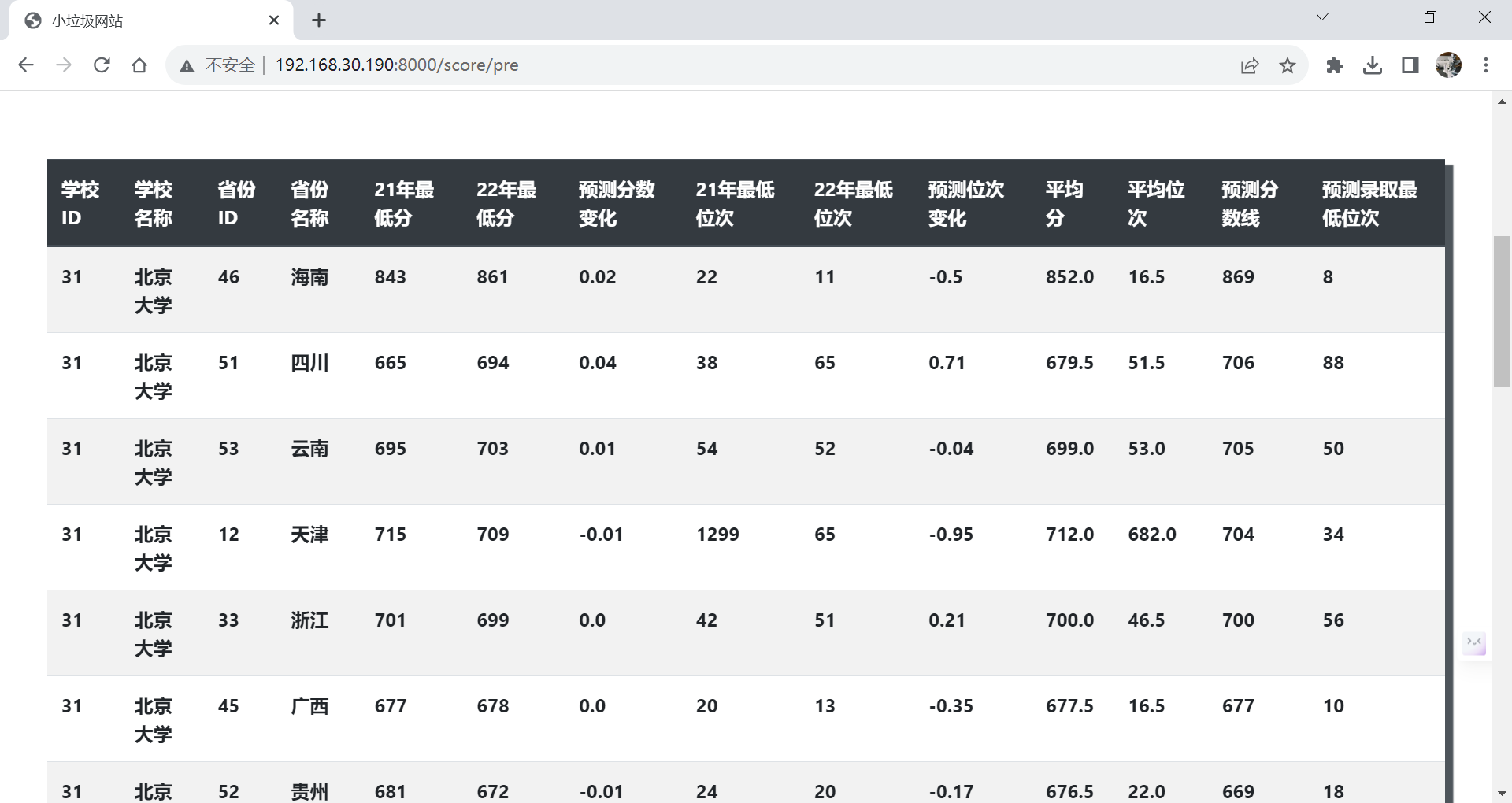Click rank change value -0.95
The image size is (1512, 803).
point(951,535)
